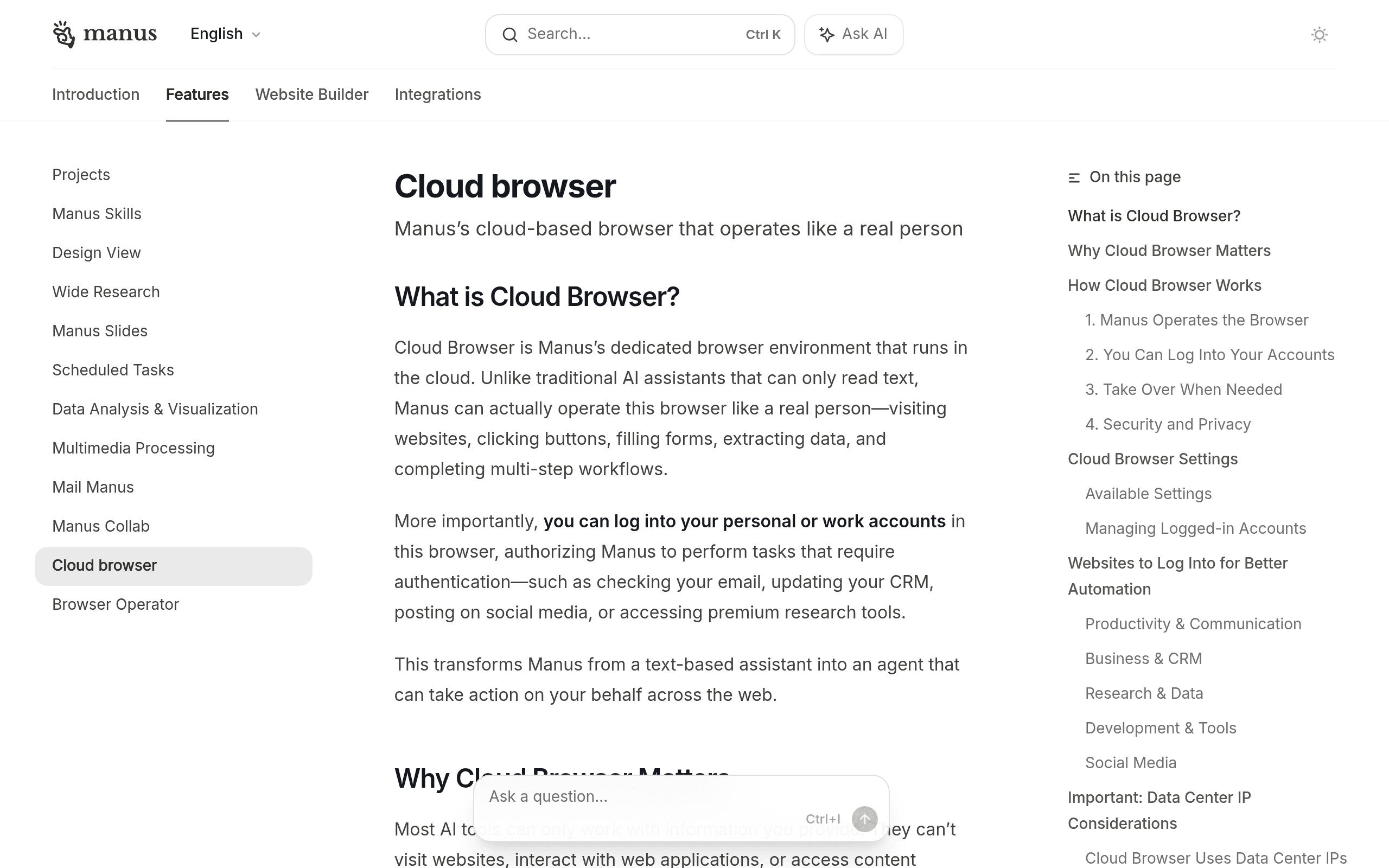Focus the Search input field
1389x868 pixels.
pos(639,34)
